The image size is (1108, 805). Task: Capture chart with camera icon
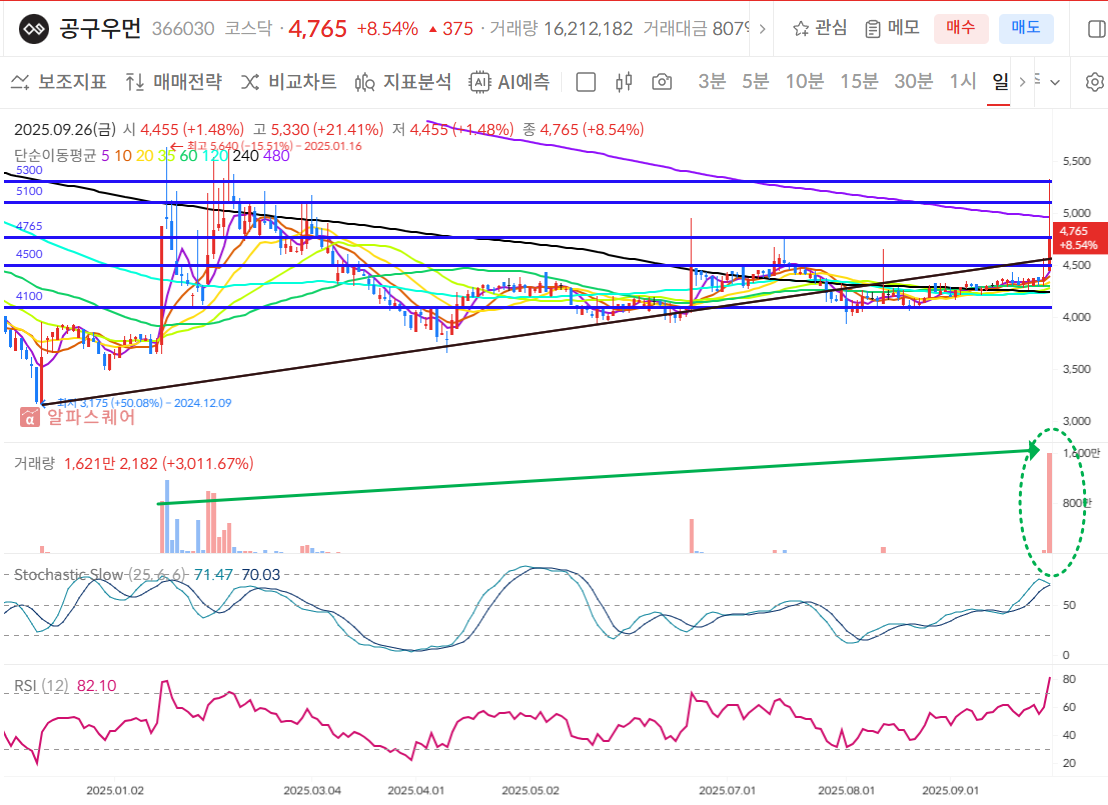[662, 82]
